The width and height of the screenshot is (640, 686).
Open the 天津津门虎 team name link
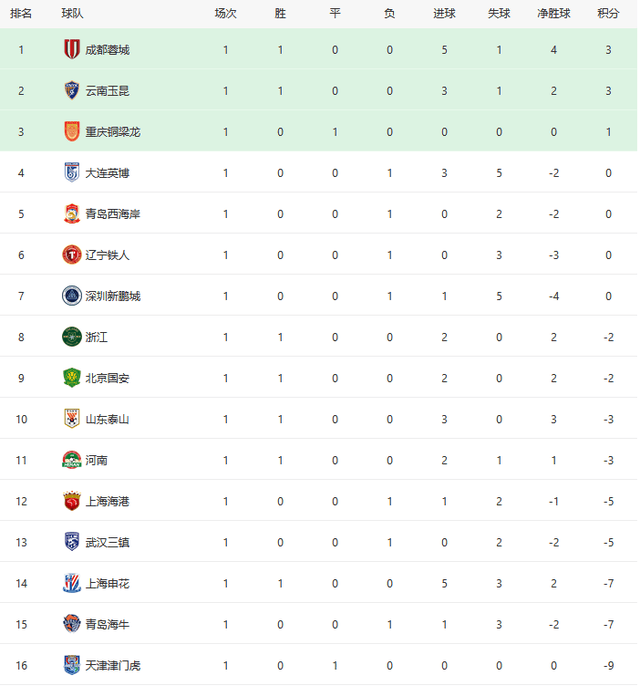[x=113, y=665]
